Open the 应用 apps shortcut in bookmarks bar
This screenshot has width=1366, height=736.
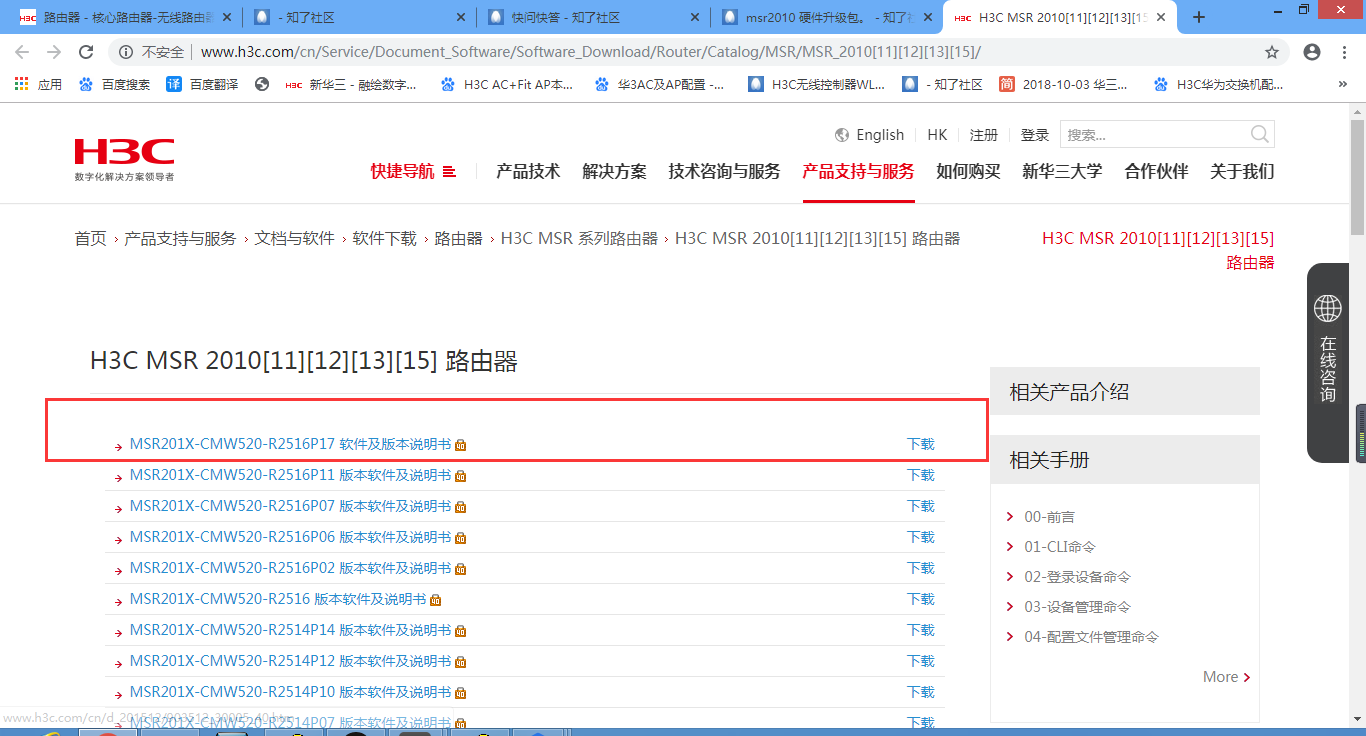(39, 85)
